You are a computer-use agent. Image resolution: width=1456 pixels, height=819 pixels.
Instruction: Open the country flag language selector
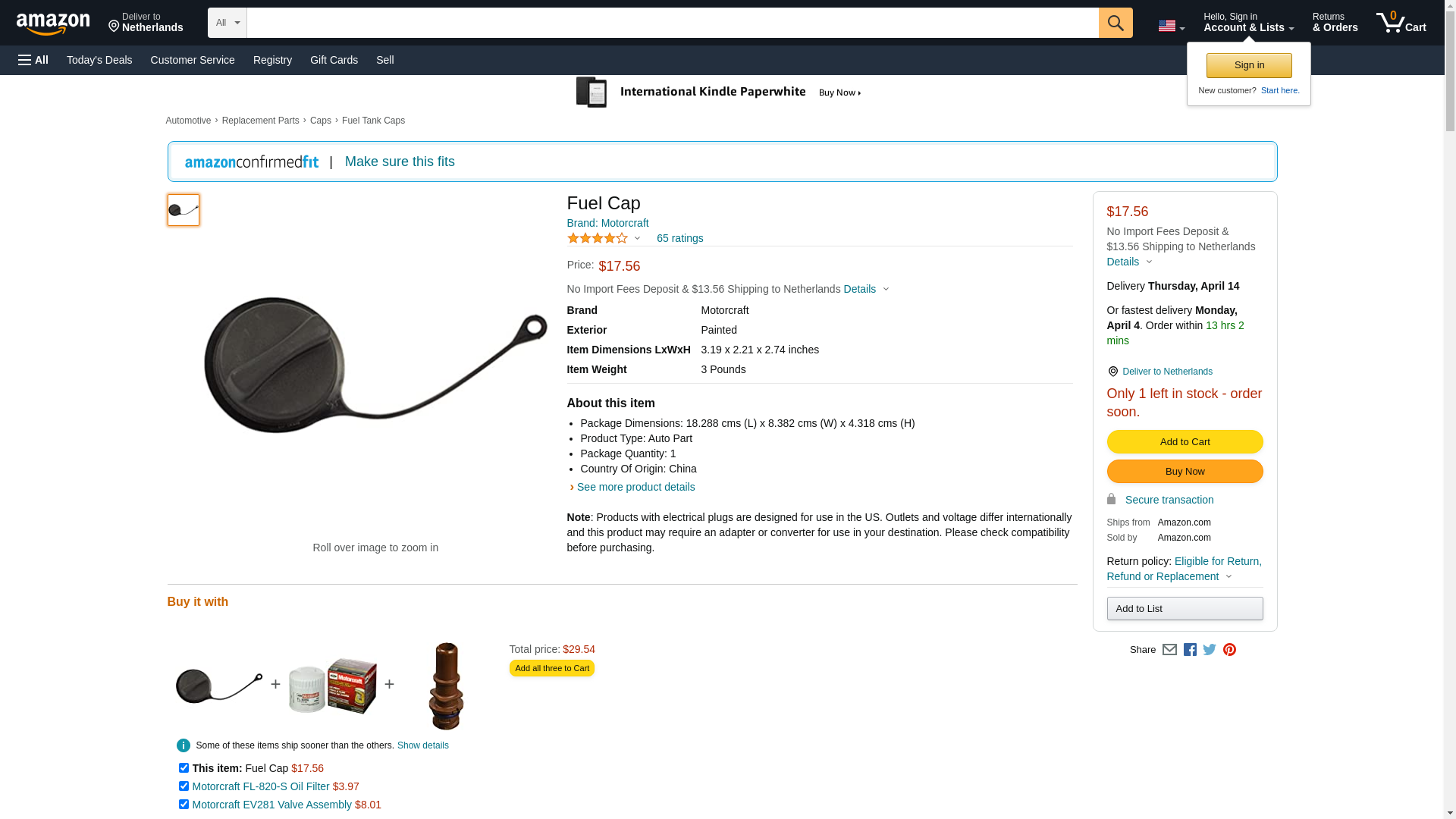tap(1171, 26)
